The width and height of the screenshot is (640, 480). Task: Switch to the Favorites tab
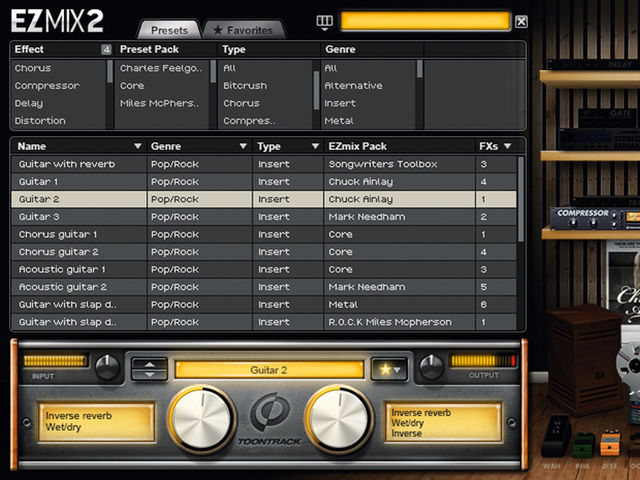(243, 30)
